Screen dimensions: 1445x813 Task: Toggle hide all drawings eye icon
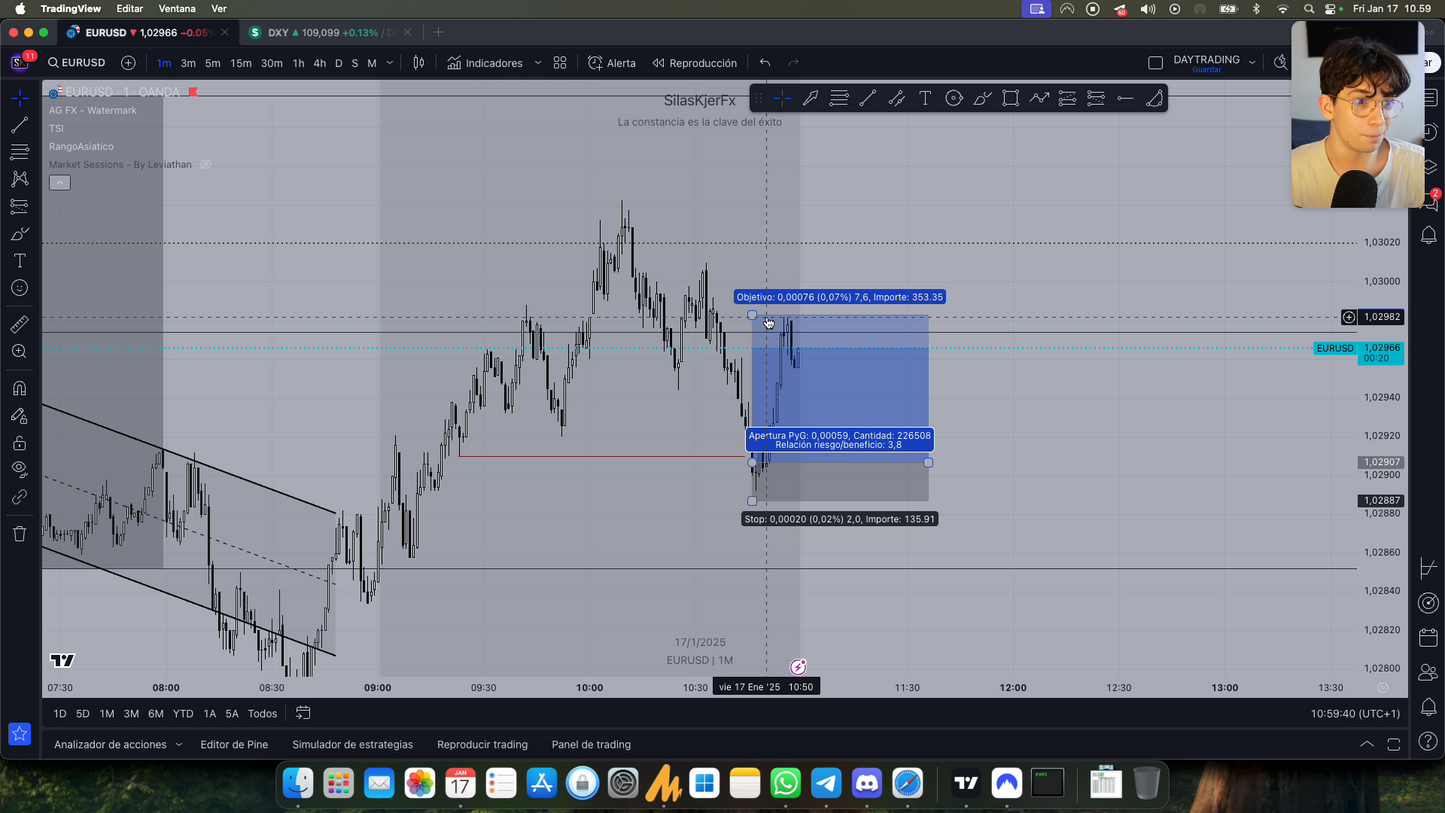point(20,469)
